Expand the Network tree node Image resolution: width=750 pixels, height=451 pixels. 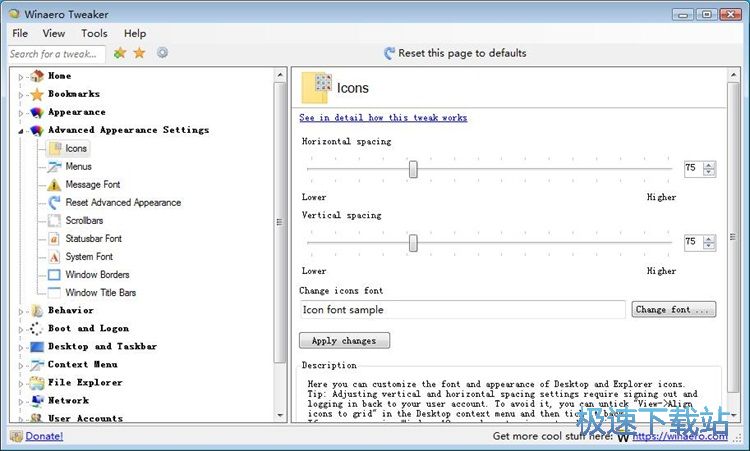pos(21,402)
